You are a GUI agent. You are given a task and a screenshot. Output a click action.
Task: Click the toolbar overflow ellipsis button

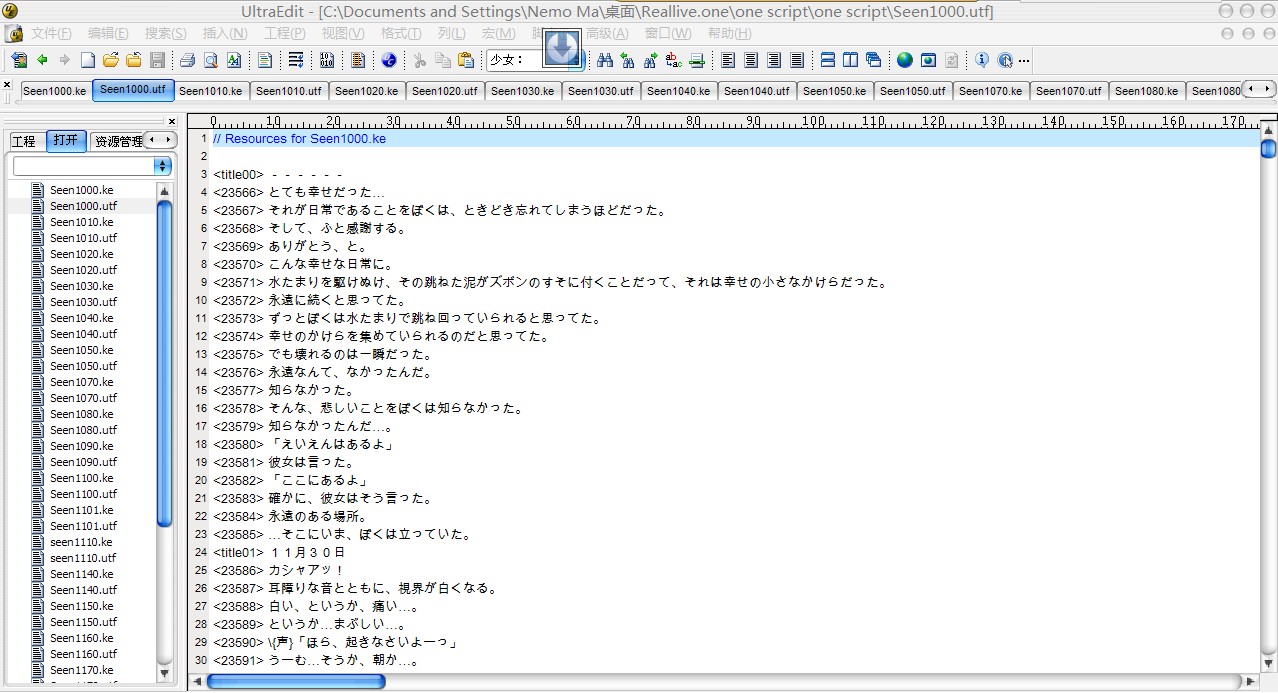[1024, 61]
